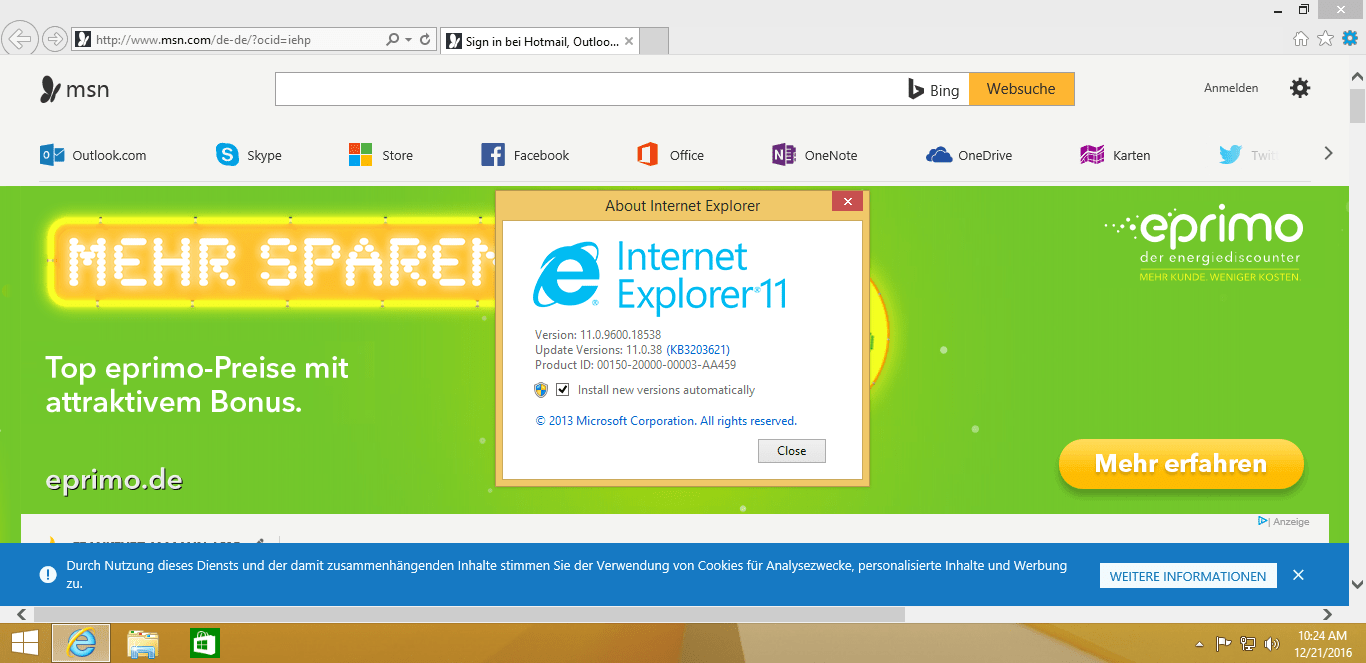Click the 'Mehr erfahren' ad button
Viewport: 1366px width, 663px height.
click(x=1181, y=464)
